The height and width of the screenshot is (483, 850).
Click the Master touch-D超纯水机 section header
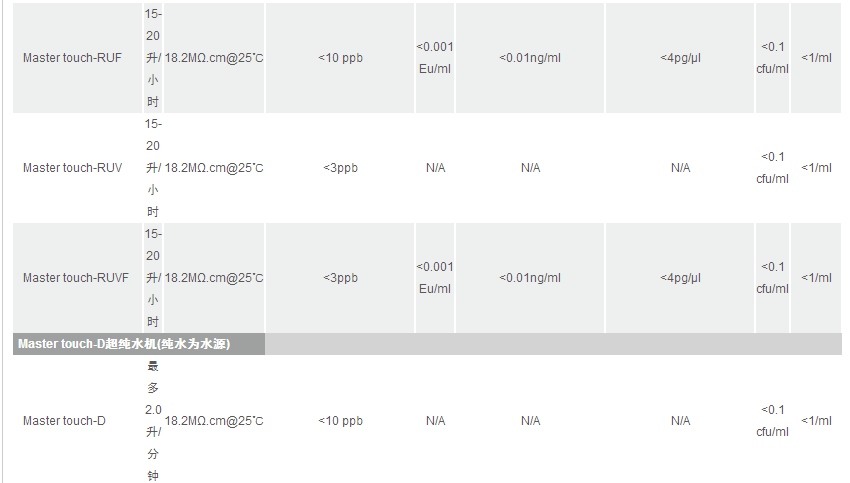125,344
